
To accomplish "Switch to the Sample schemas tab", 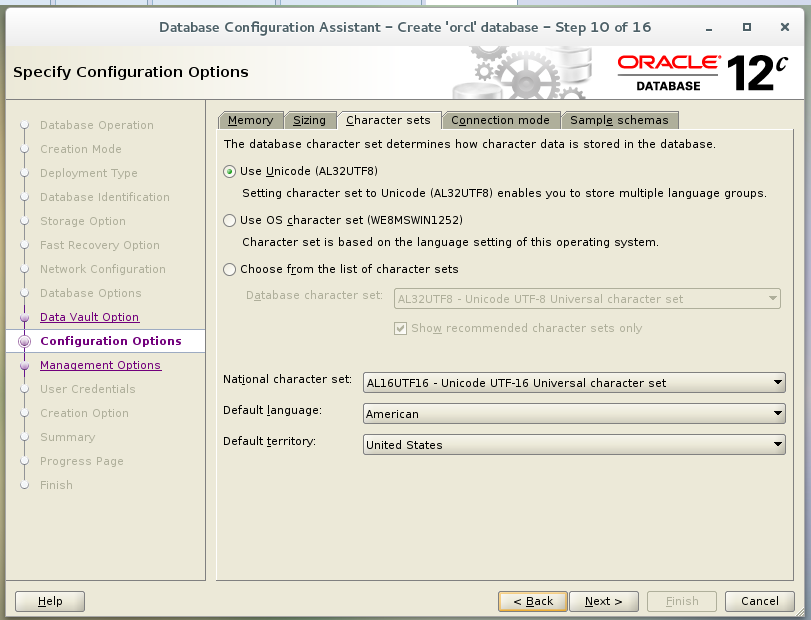I will [x=619, y=120].
